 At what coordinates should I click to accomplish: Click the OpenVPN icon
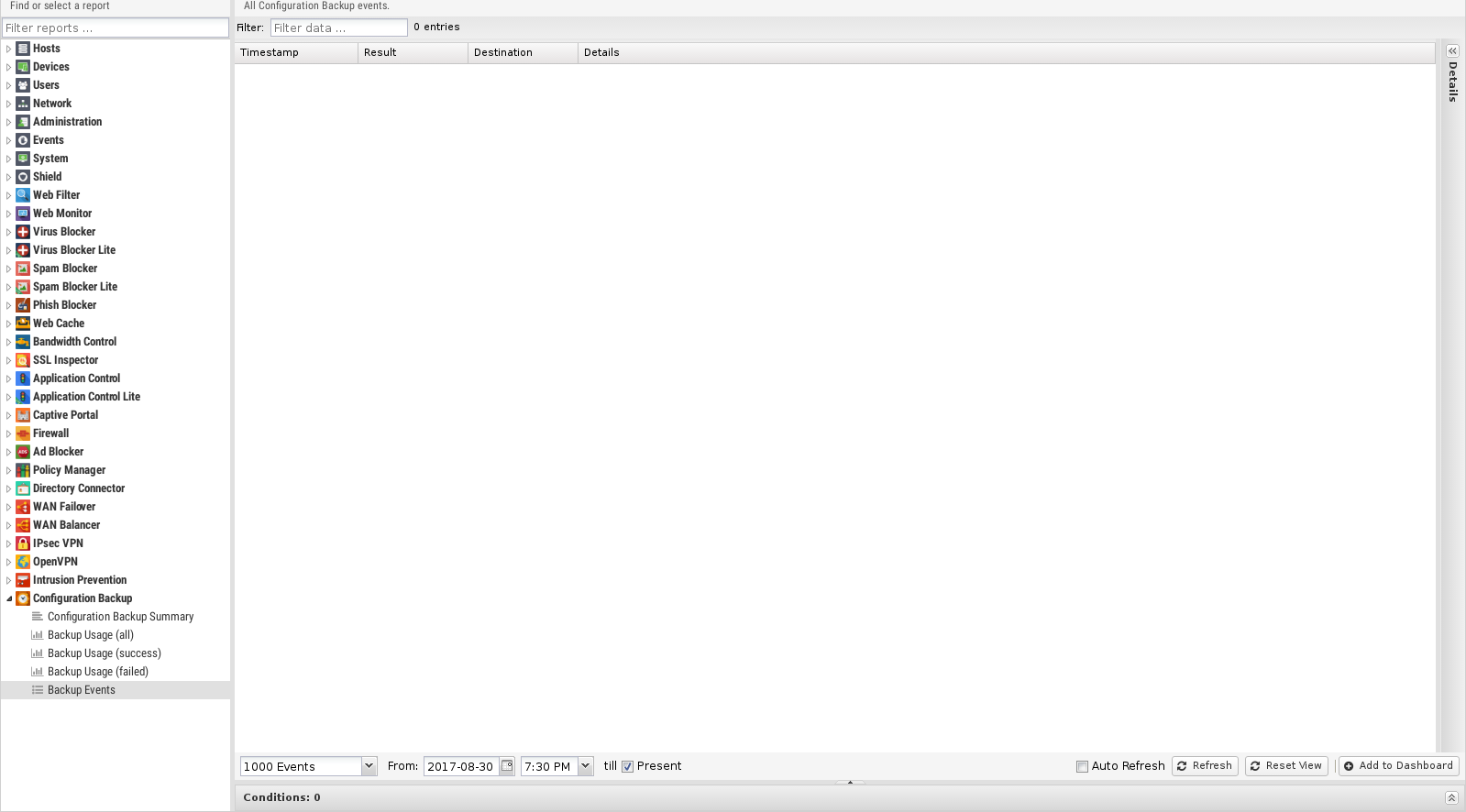pyautogui.click(x=23, y=562)
